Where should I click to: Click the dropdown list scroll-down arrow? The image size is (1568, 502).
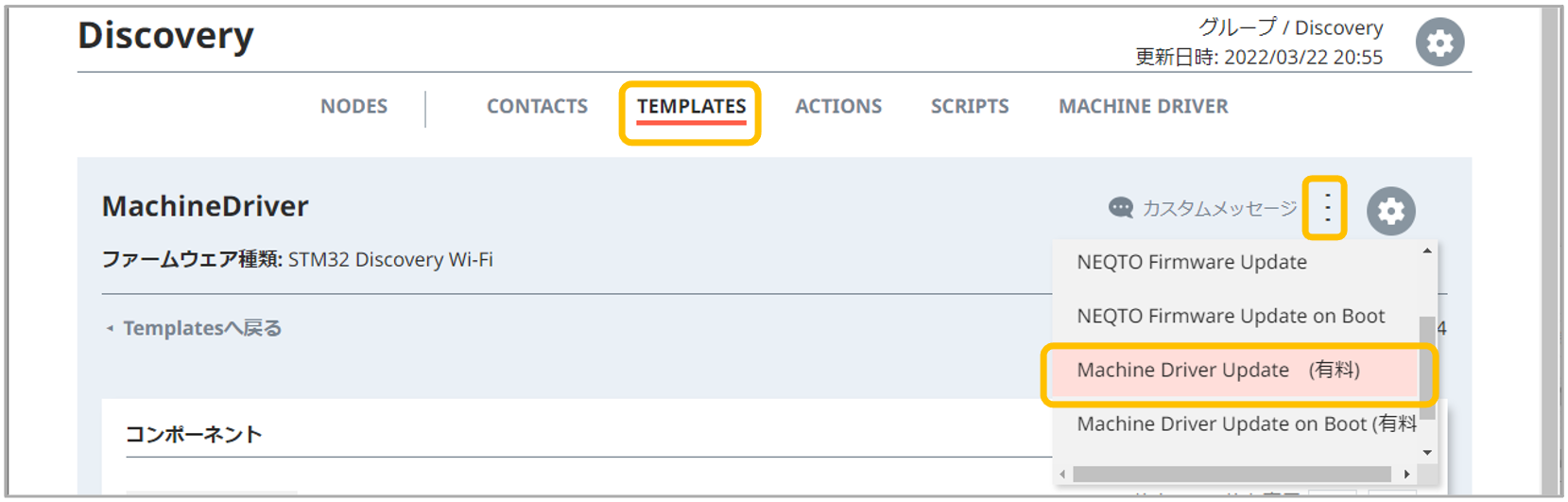tap(1427, 453)
